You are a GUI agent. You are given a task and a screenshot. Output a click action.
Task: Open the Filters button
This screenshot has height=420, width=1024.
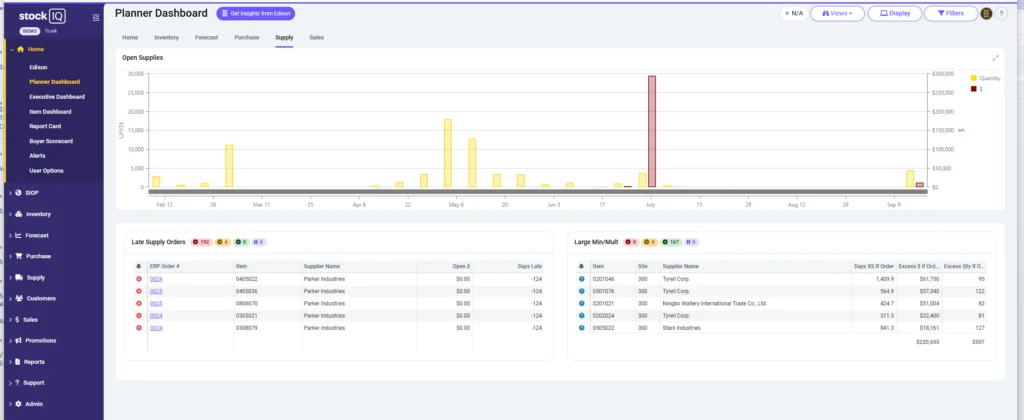(x=951, y=13)
